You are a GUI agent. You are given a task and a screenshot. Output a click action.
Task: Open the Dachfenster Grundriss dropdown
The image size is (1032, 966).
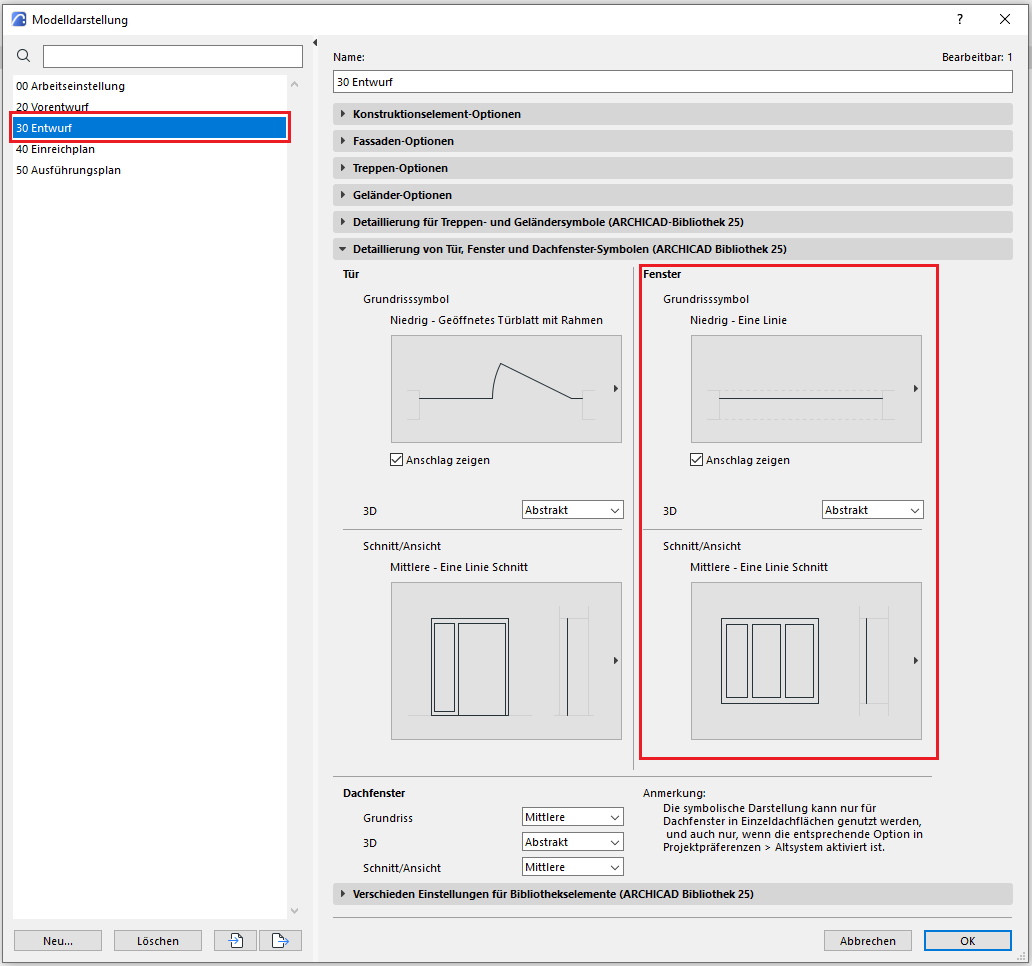point(572,817)
